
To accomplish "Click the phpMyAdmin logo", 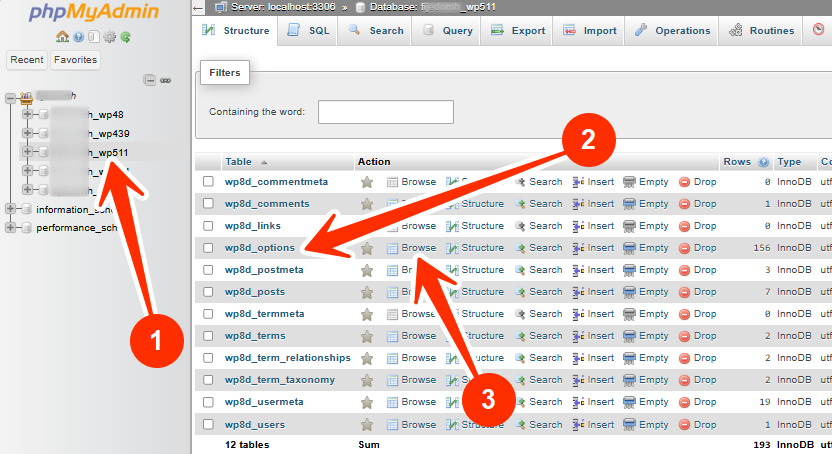I will 94,12.
